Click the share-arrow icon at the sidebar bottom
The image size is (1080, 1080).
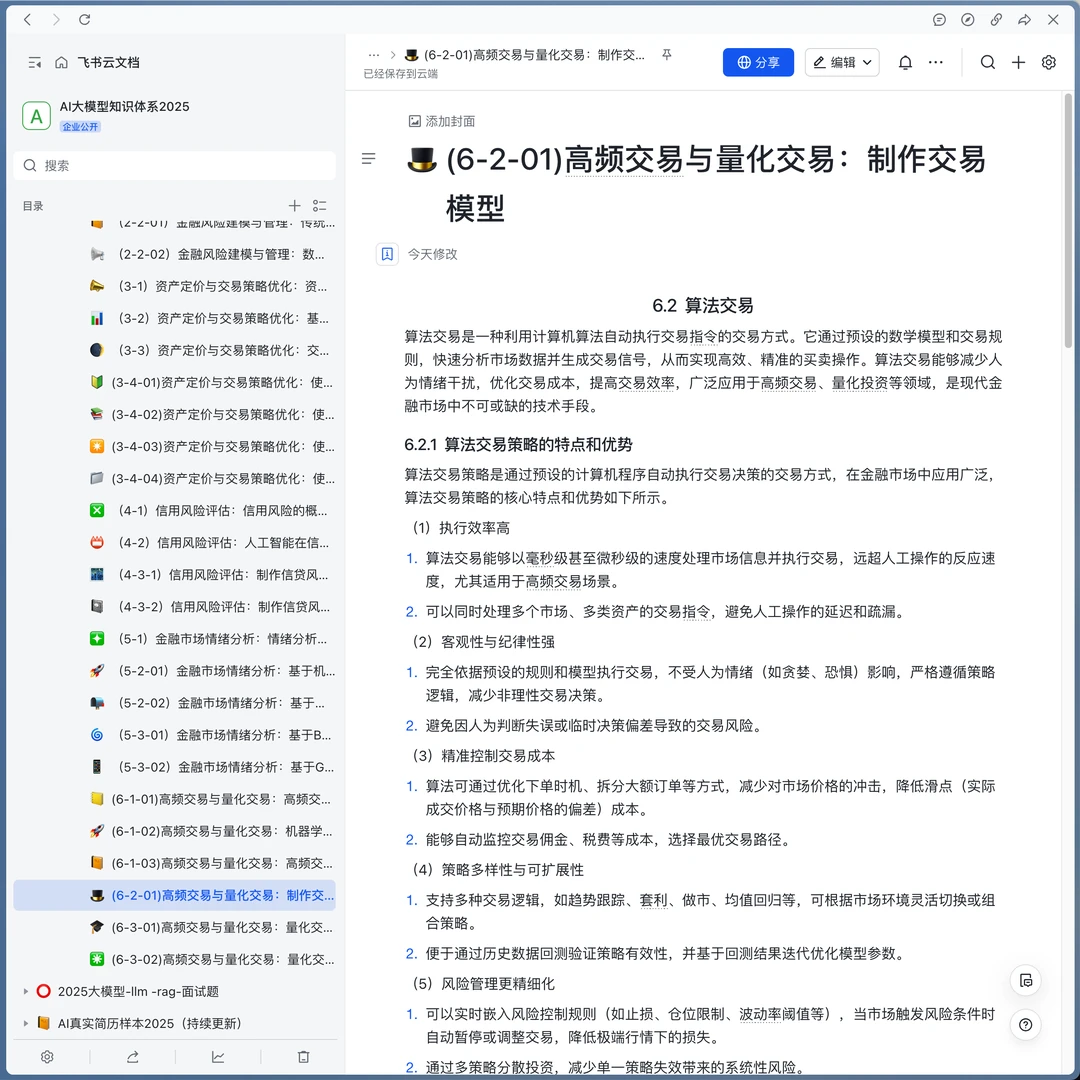(x=132, y=1056)
